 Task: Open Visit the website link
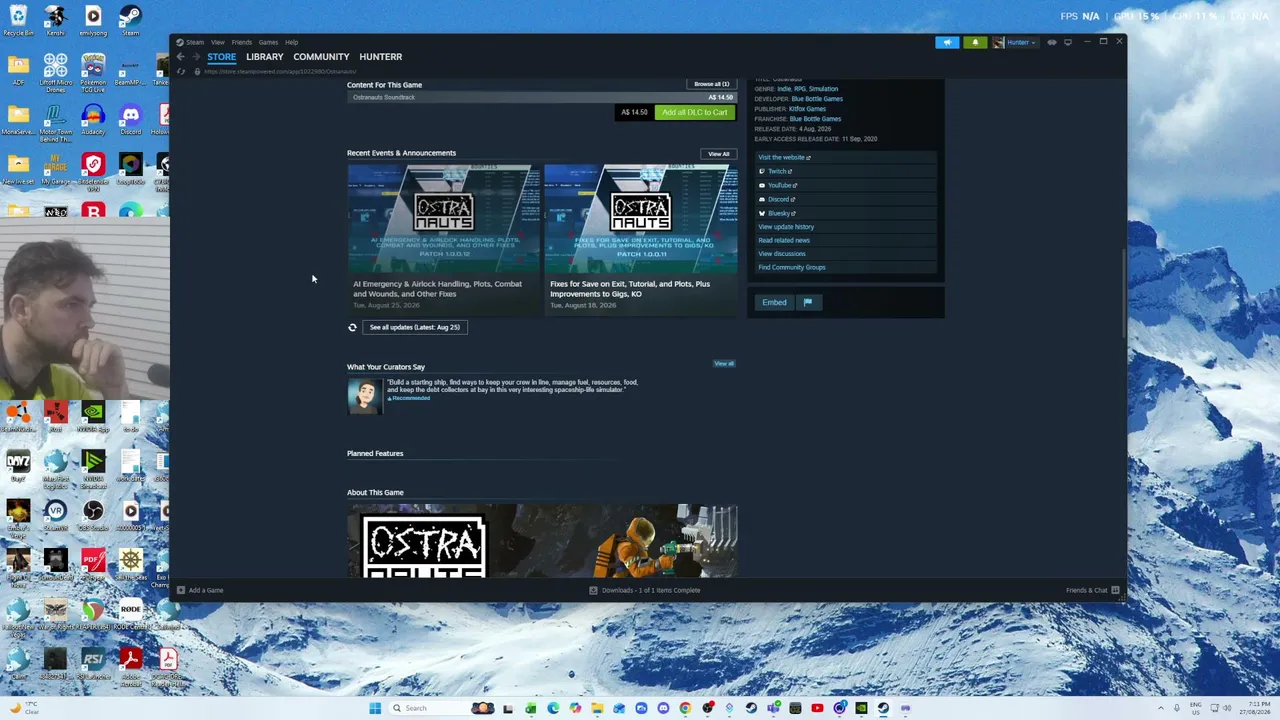coord(784,157)
